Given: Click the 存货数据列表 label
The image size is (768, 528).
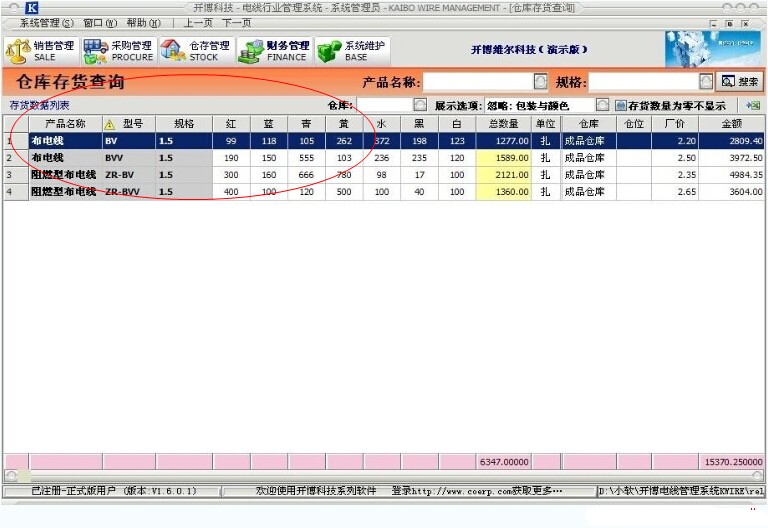Looking at the screenshot, I should [39, 105].
